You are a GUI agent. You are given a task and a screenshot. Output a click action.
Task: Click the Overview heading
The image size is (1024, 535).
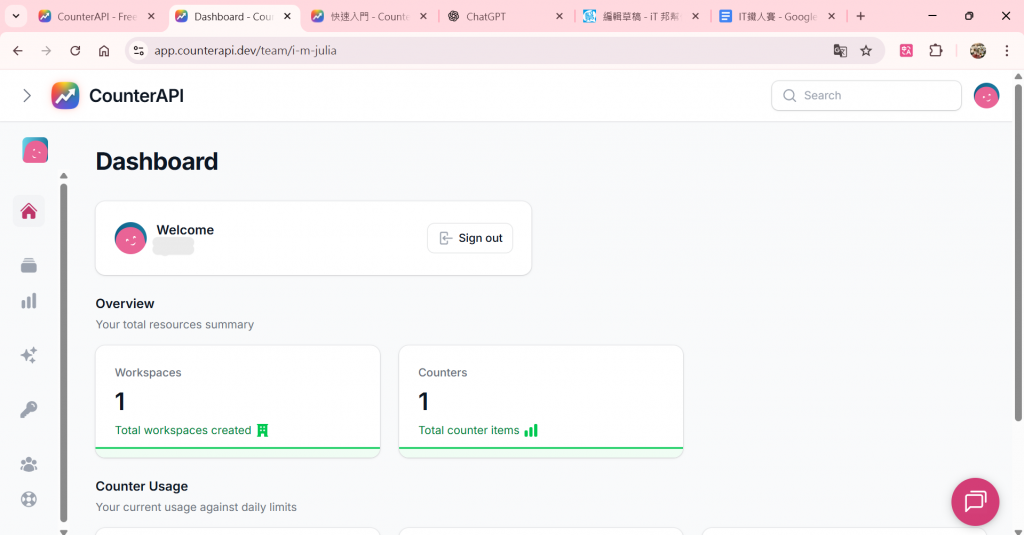125,304
